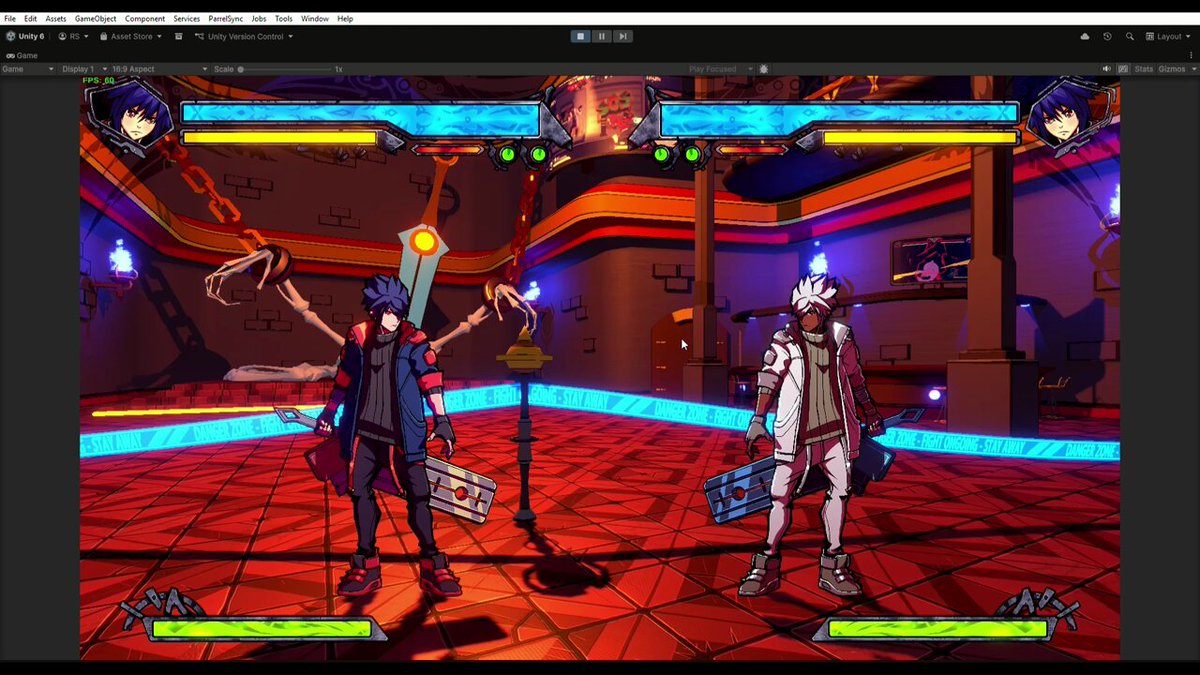The width and height of the screenshot is (1200, 675).
Task: Open the Edit menu
Action: (31, 19)
